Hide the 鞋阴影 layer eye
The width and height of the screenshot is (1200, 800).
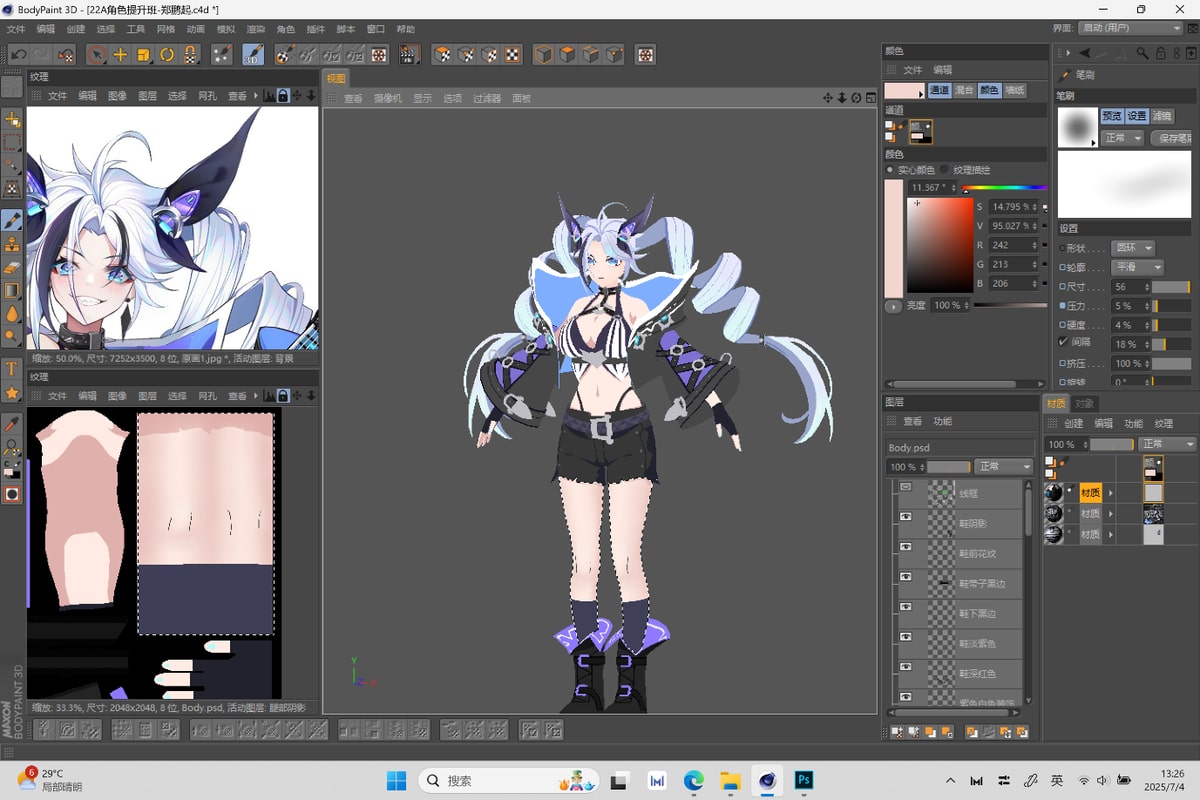pos(906,517)
